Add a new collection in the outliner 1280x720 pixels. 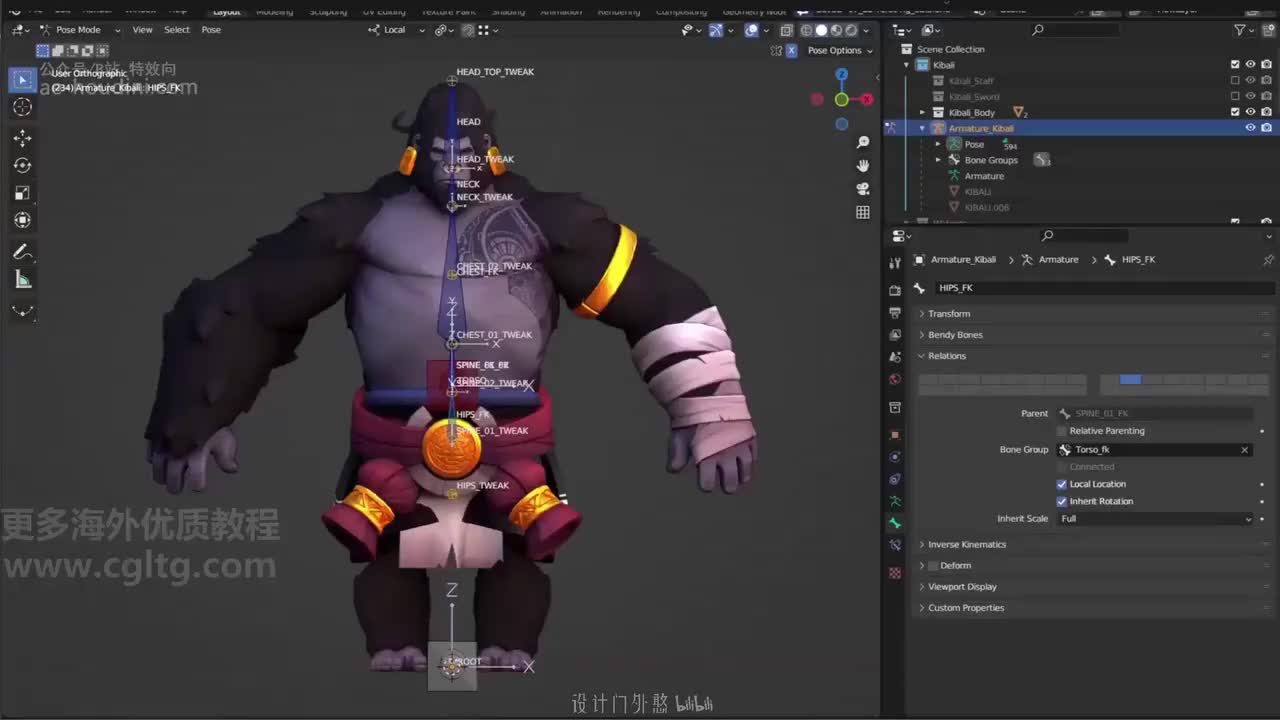click(x=1266, y=30)
